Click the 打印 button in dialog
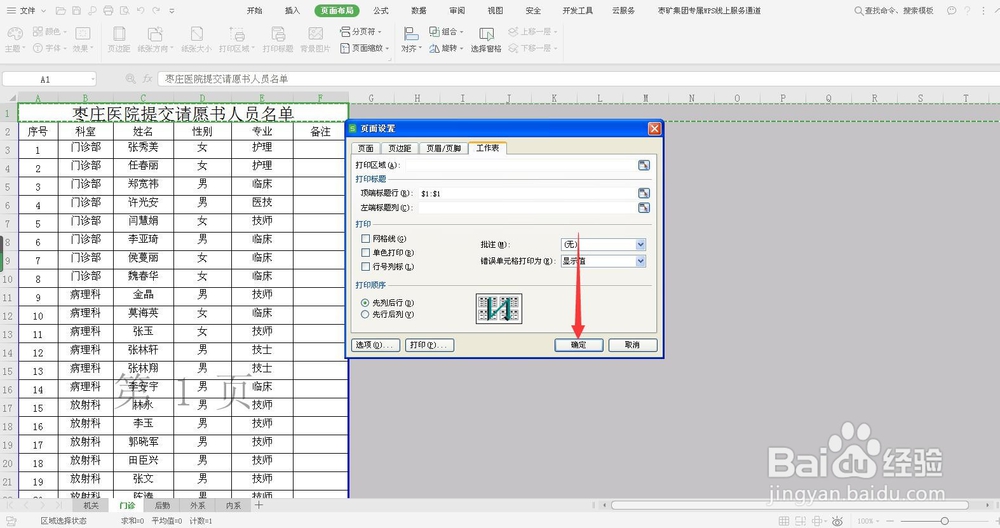1000x528 pixels. click(430, 345)
